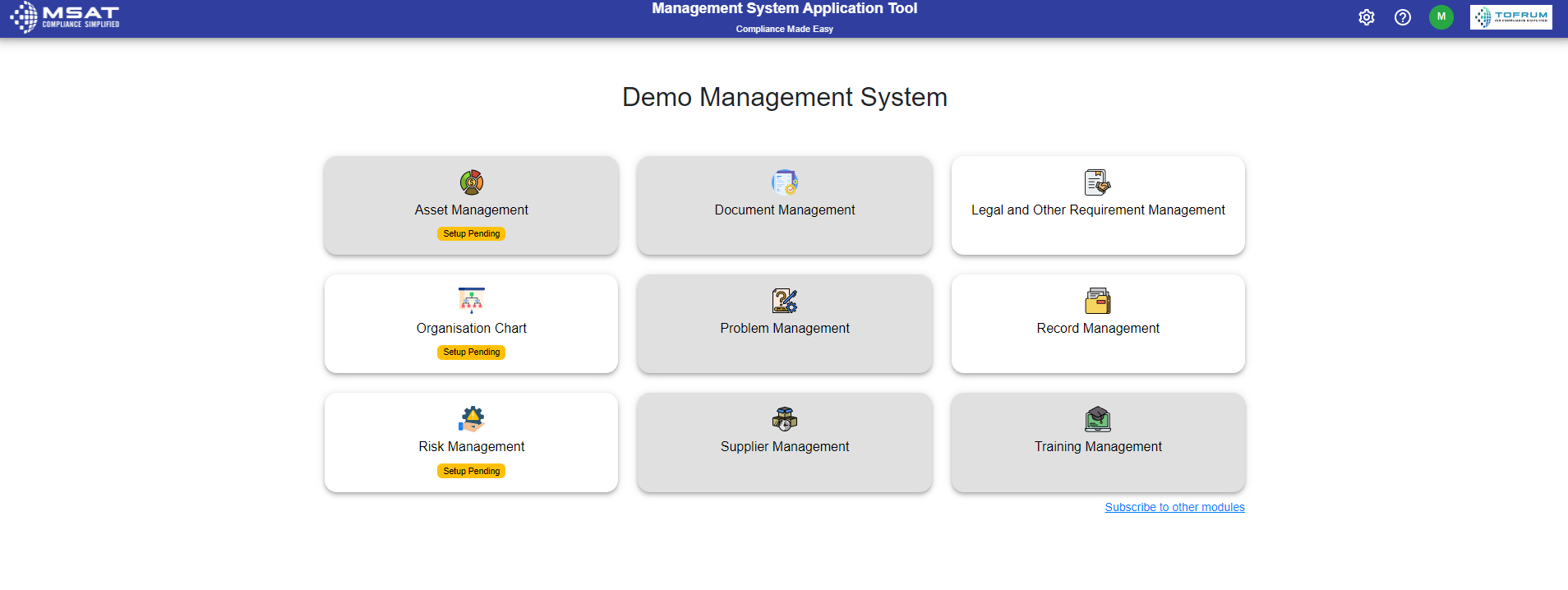Open the green M user avatar
Viewport: 1568px width, 590px height.
pyautogui.click(x=1441, y=17)
